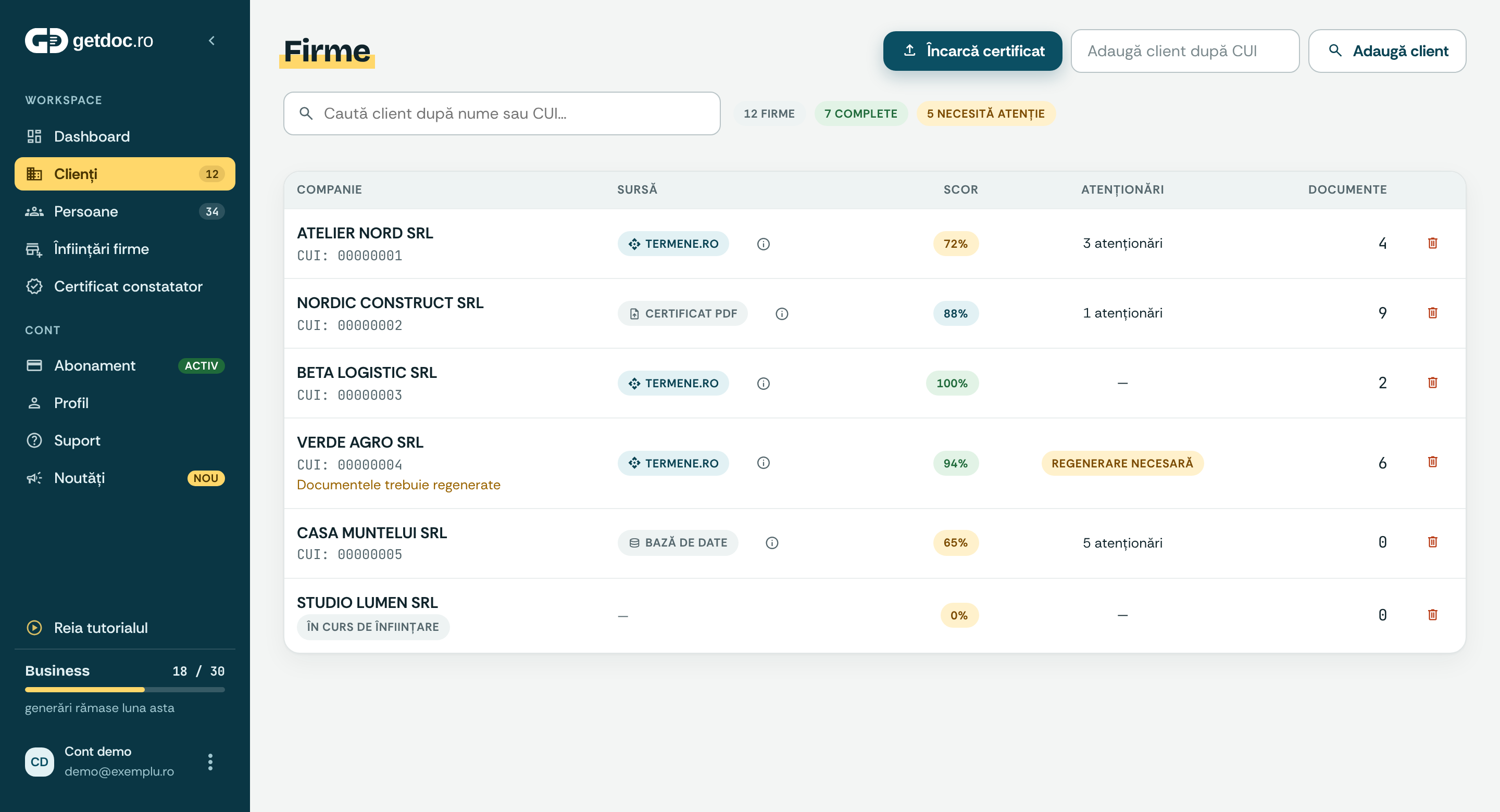Filter by 7 COMPLETE chip
This screenshot has width=1500, height=812.
(x=860, y=113)
